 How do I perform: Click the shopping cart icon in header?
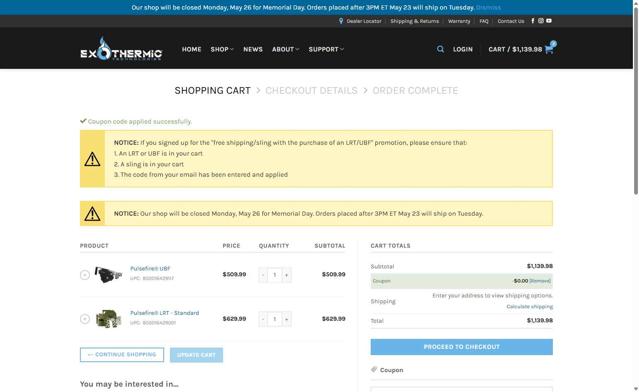550,49
